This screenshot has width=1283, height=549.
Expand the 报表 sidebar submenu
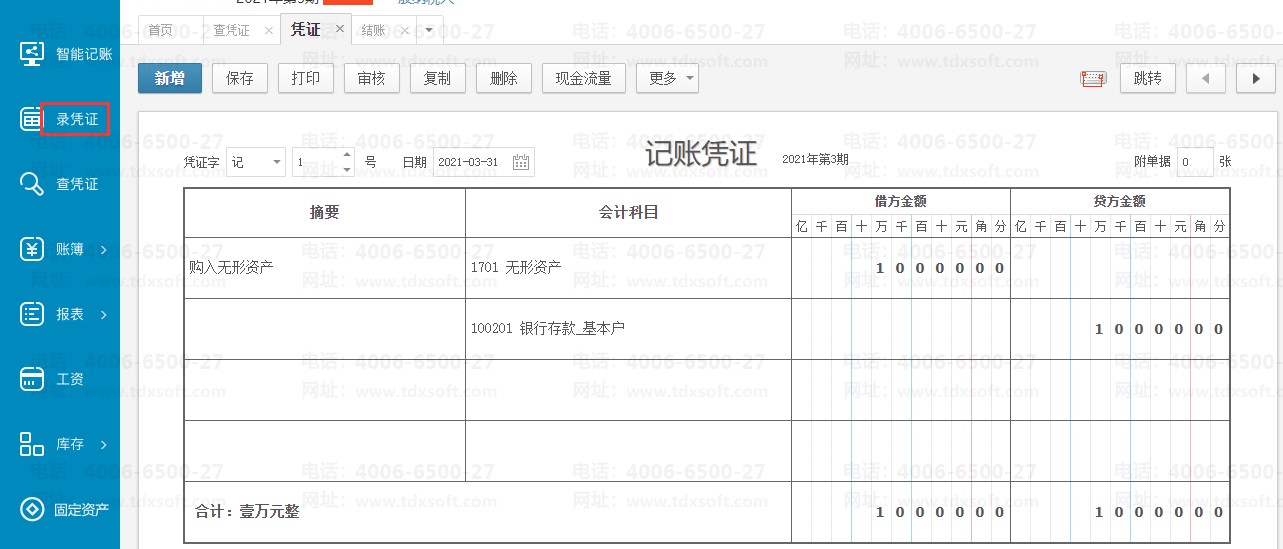click(104, 315)
